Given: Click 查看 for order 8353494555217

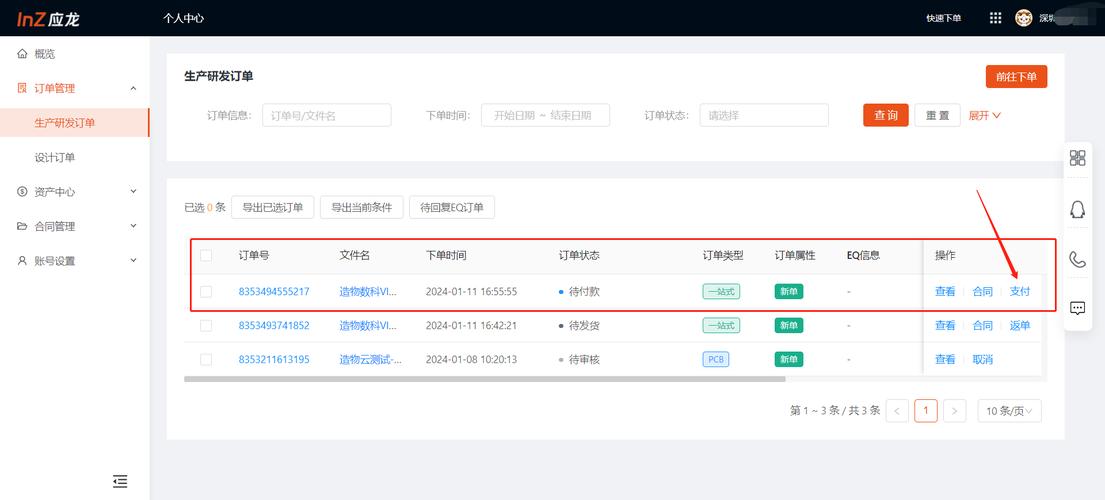Looking at the screenshot, I should pos(945,292).
